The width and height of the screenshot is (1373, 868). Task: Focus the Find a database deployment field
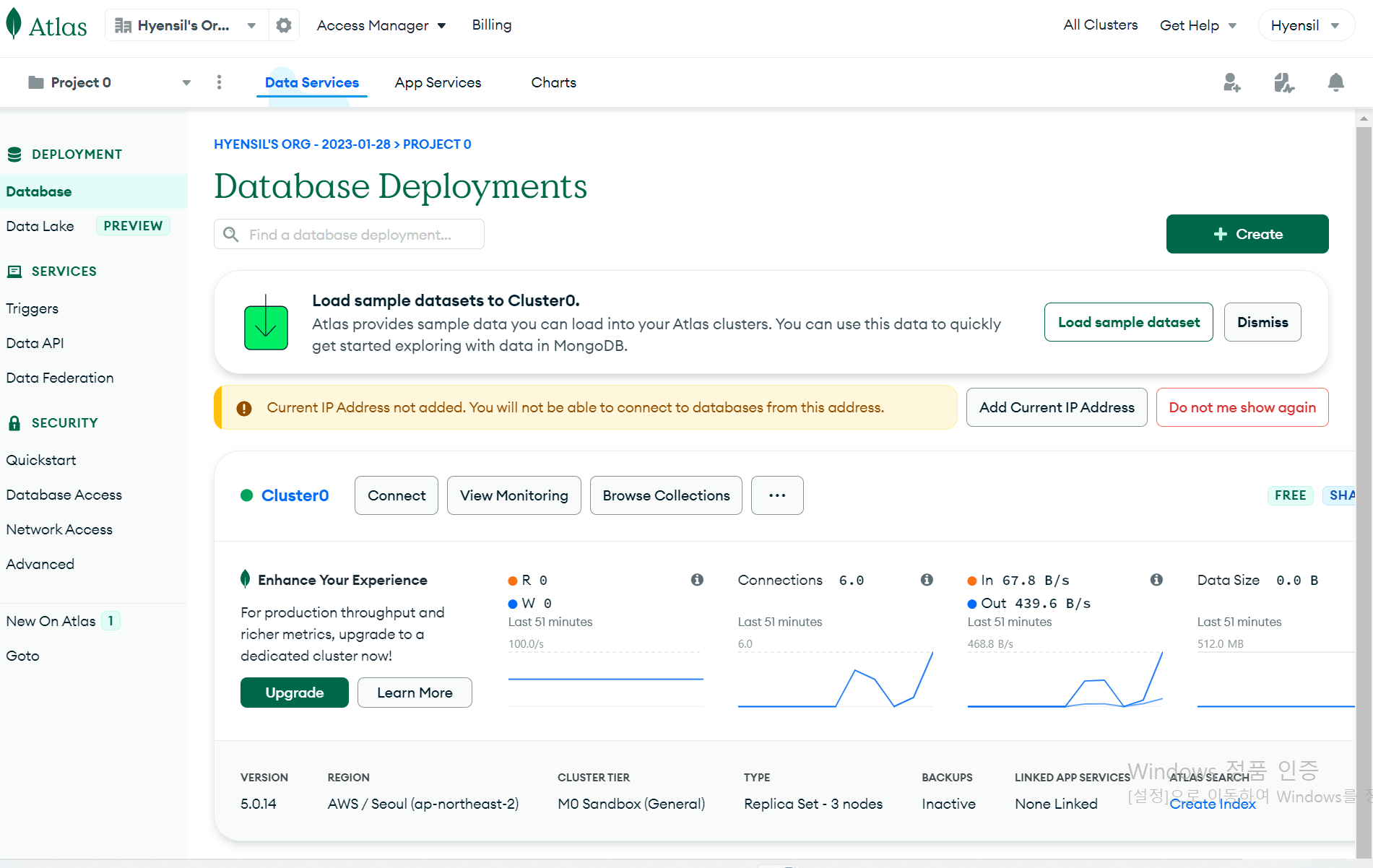[349, 234]
